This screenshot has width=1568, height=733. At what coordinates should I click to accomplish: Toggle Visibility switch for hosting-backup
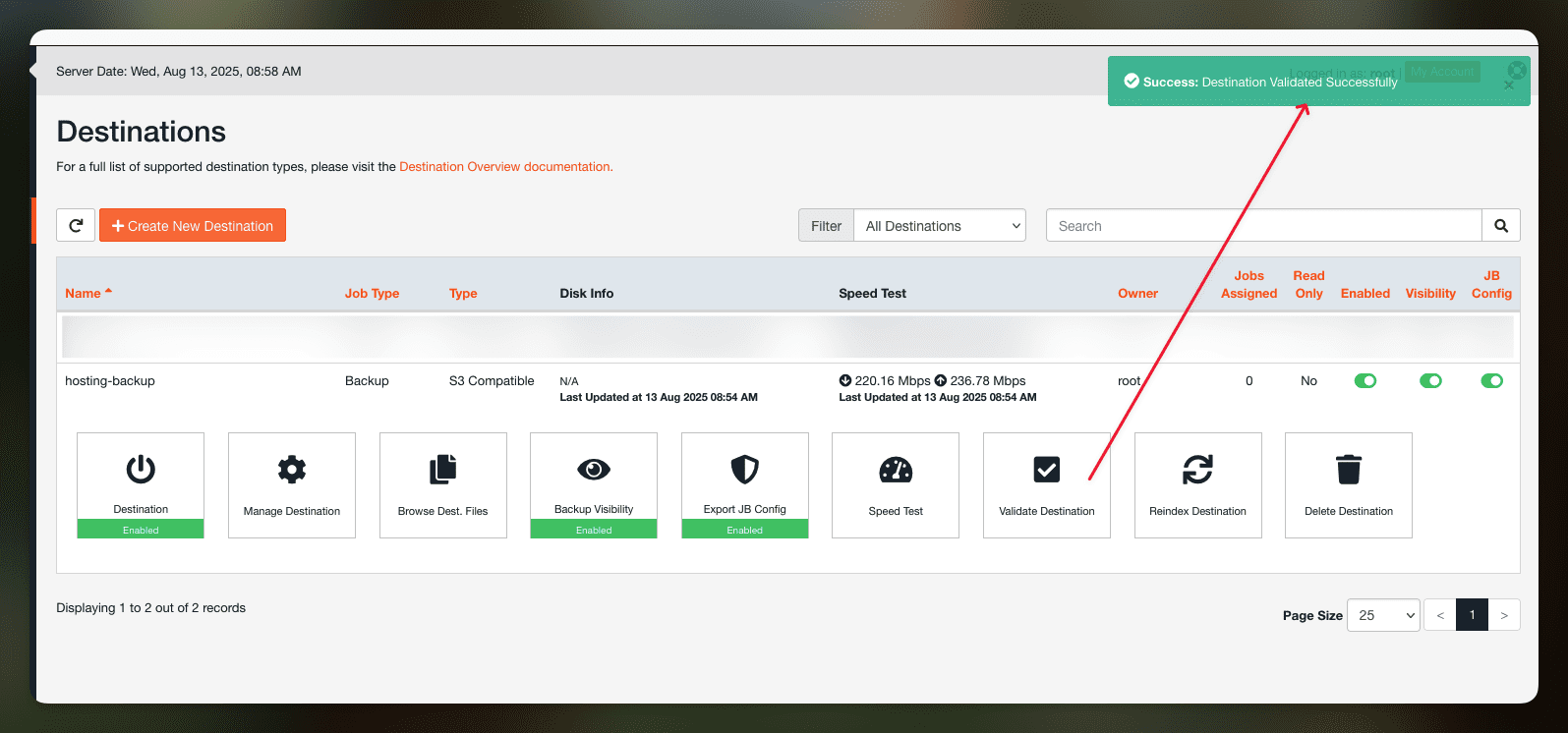point(1430,380)
